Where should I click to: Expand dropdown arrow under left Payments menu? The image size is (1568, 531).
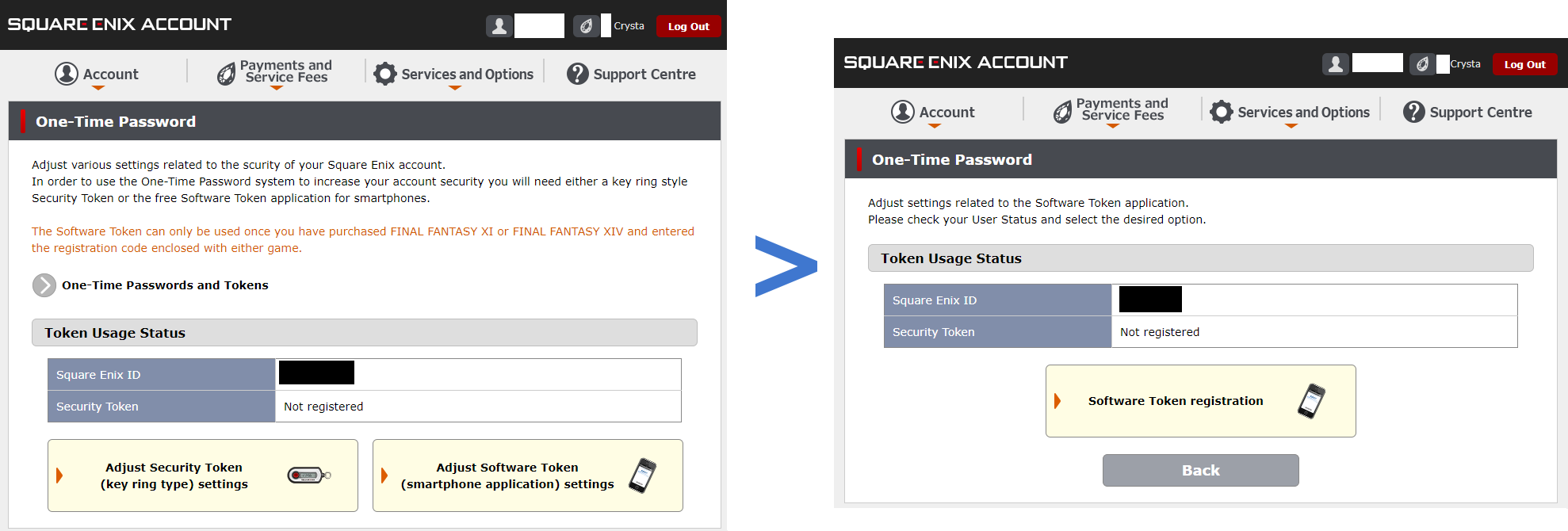277,88
